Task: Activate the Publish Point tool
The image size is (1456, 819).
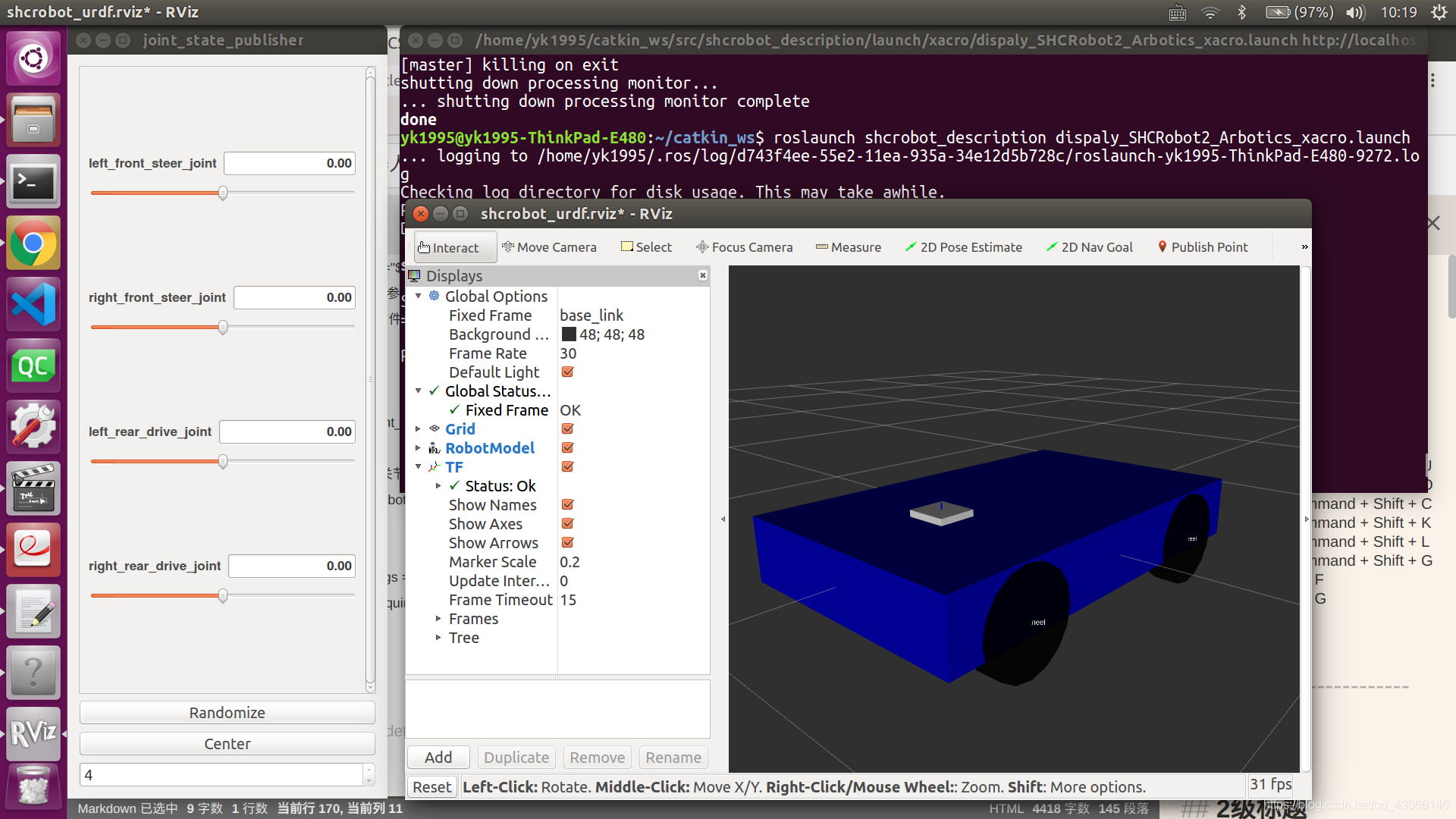Action: click(1202, 246)
